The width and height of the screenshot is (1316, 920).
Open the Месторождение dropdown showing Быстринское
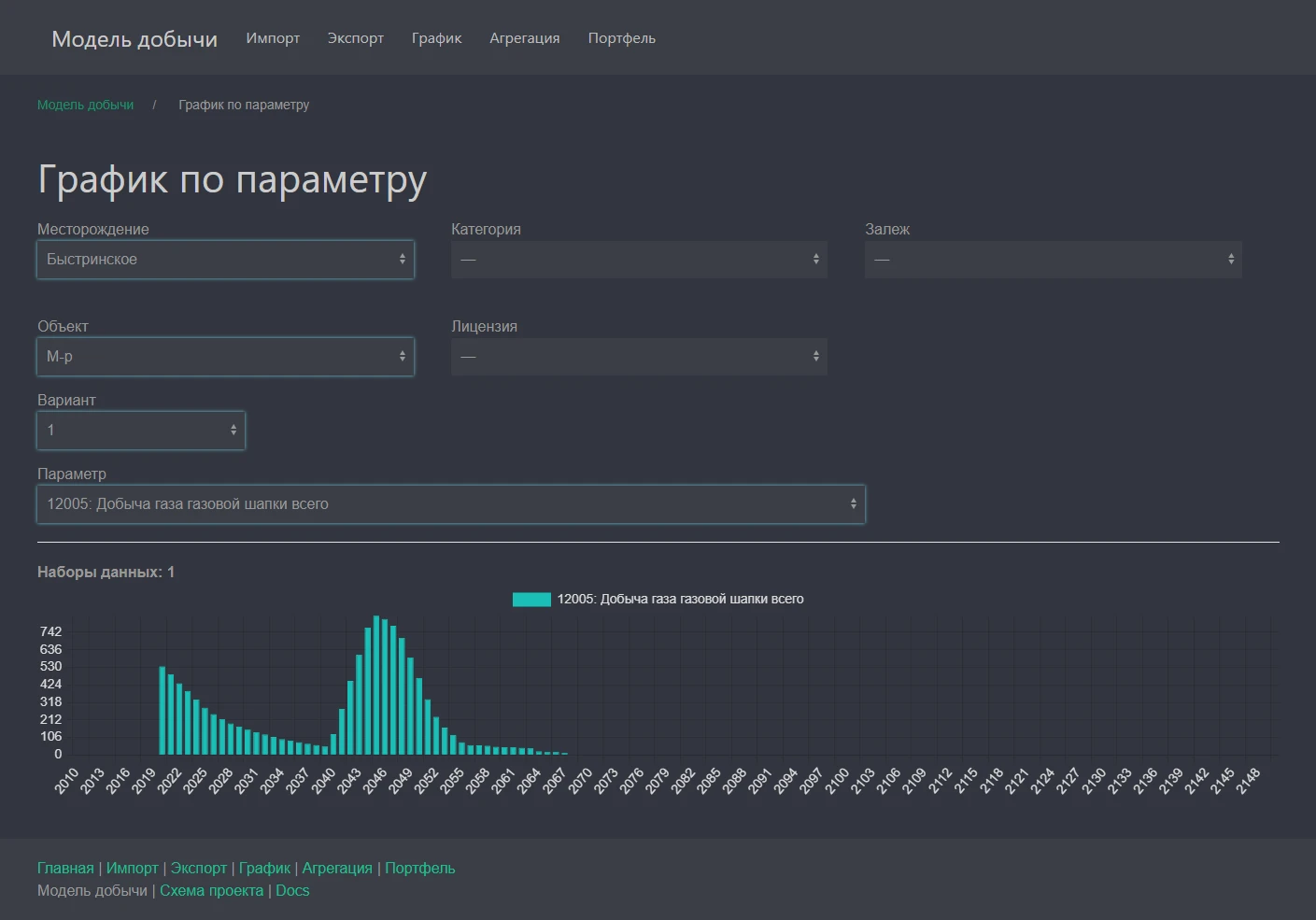tap(225, 260)
